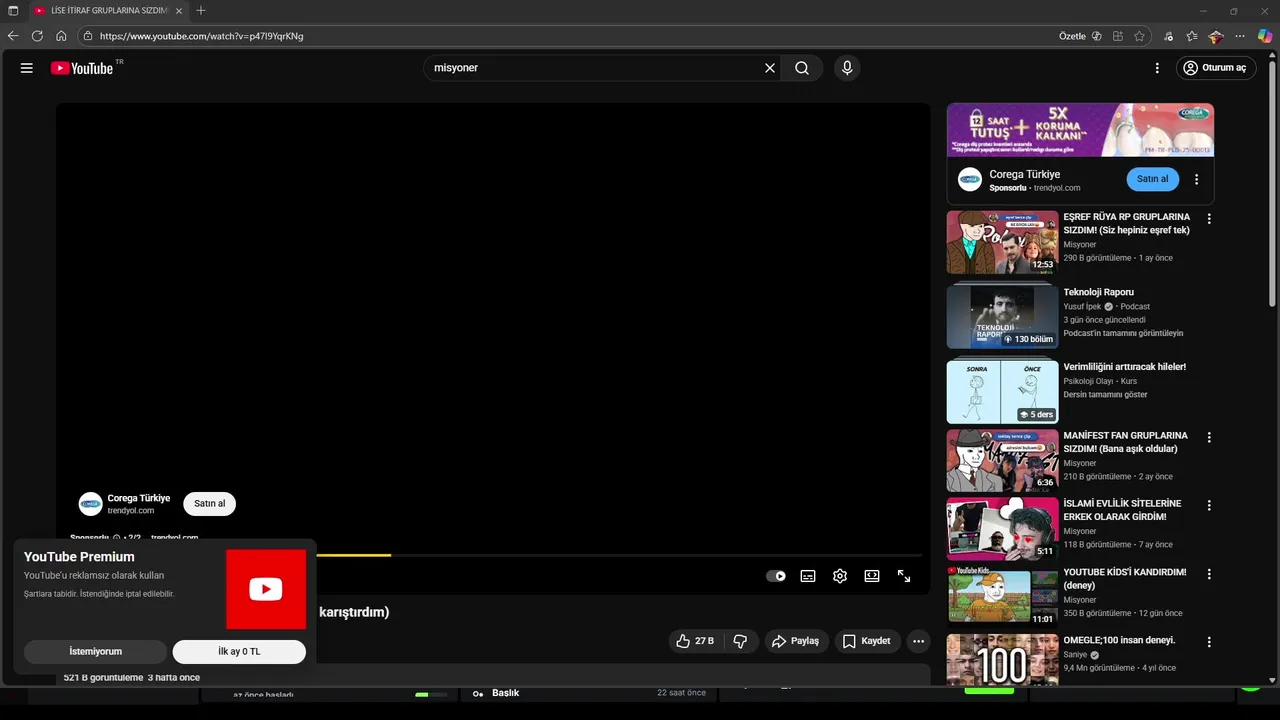Accept the İlk ay 0 TL offer
Viewport: 1280px width, 720px height.
click(x=239, y=651)
